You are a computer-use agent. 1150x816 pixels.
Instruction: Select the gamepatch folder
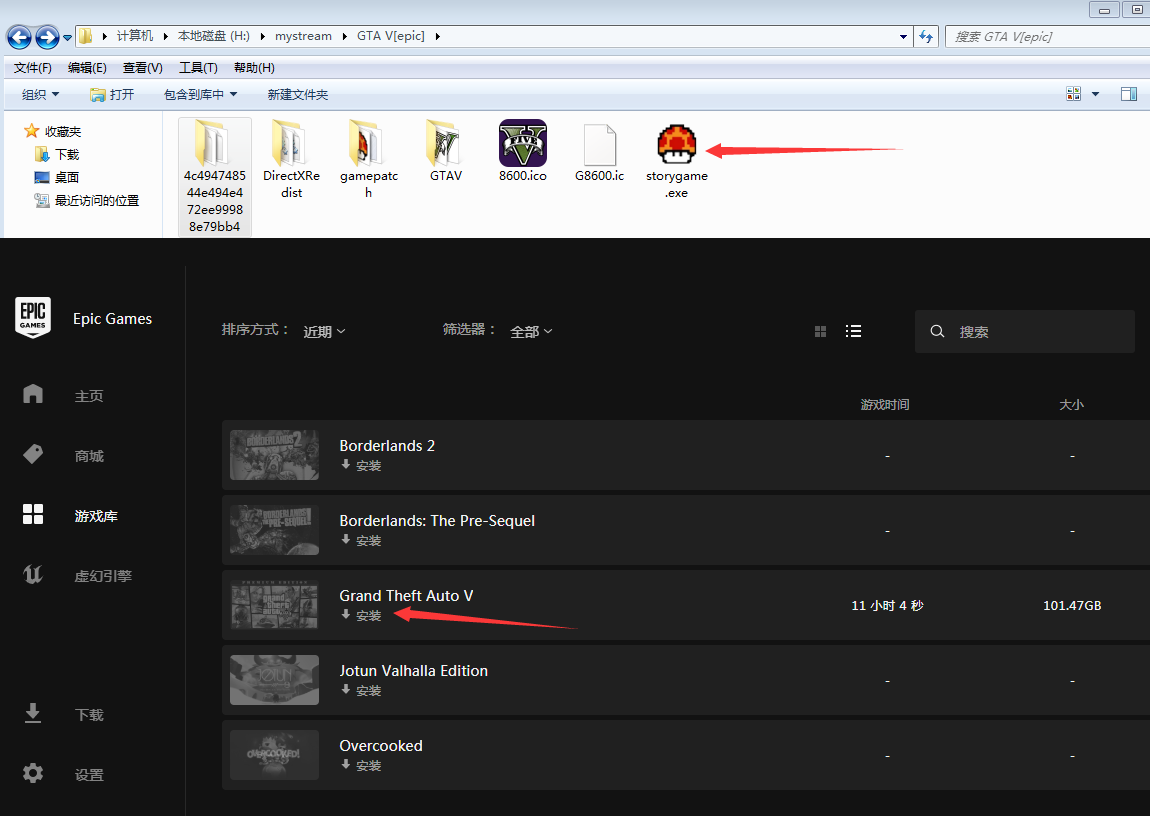[369, 160]
